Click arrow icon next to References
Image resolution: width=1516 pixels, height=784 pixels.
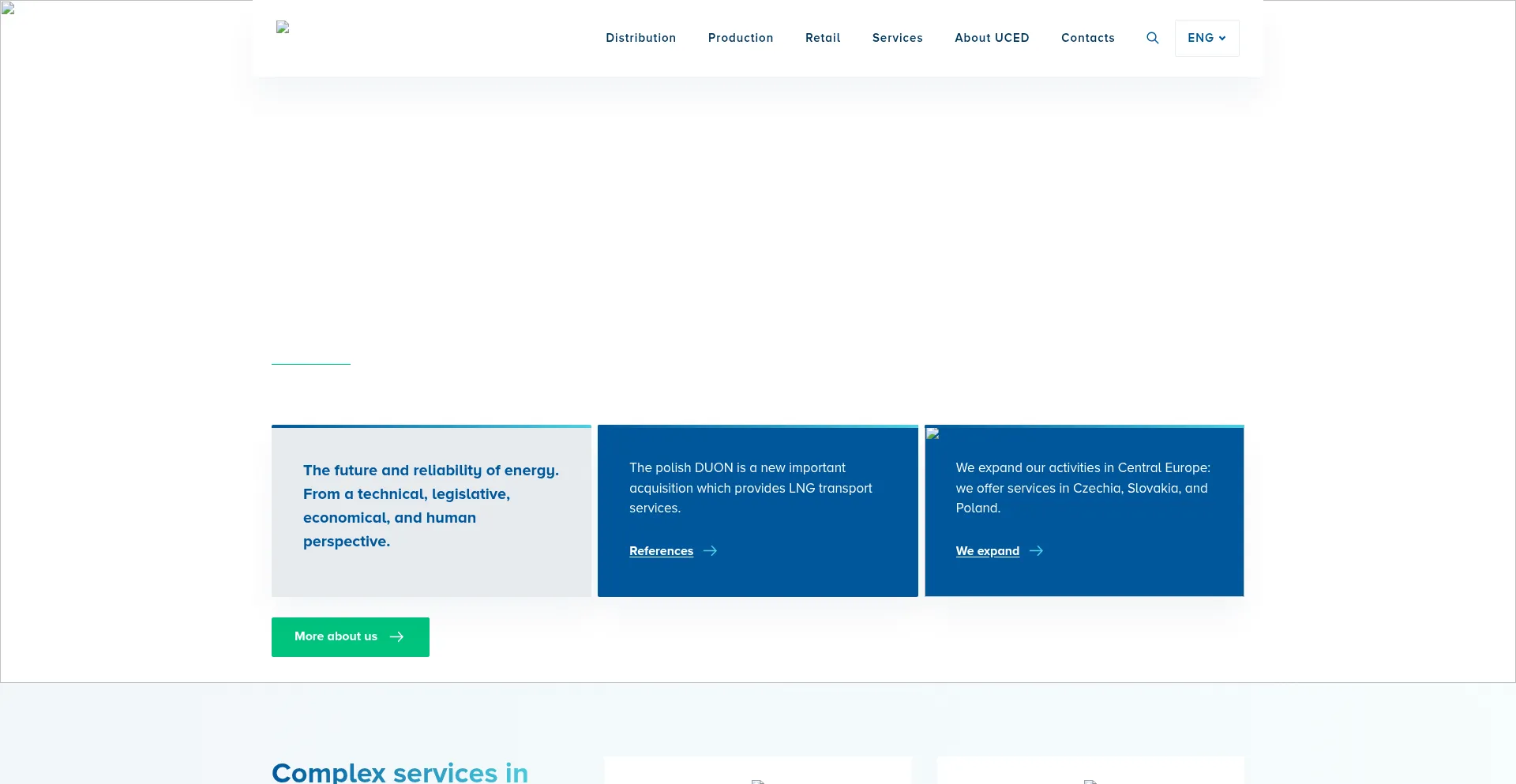click(x=710, y=551)
